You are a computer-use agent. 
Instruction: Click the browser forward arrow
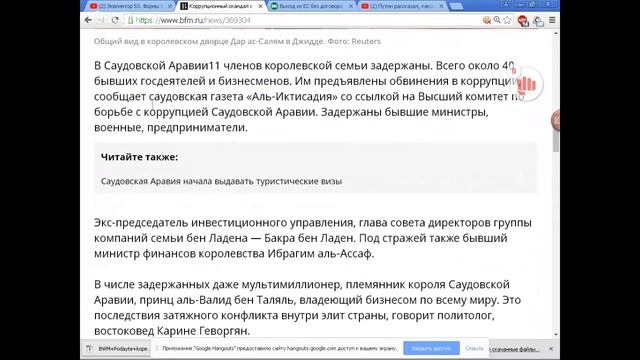pyautogui.click(x=100, y=20)
